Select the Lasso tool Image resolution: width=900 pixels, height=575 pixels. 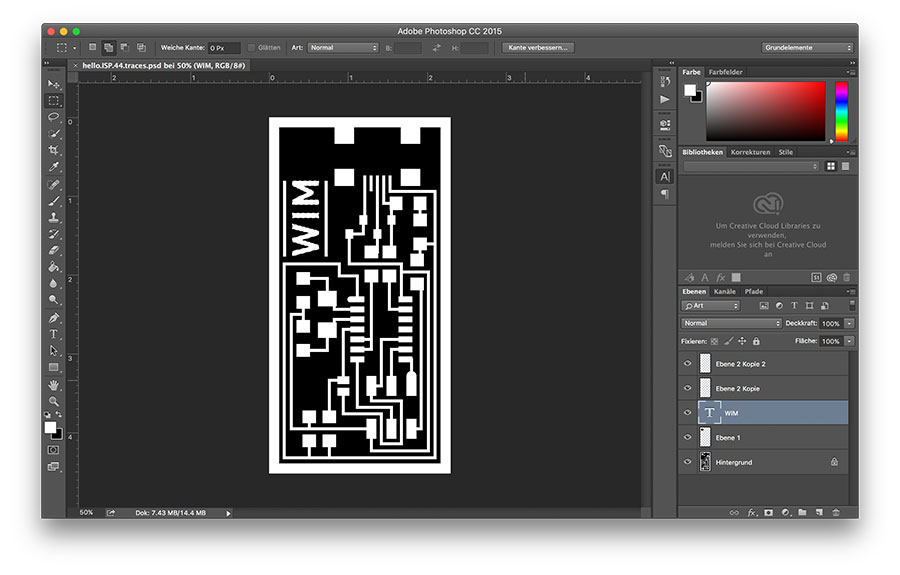click(x=53, y=117)
